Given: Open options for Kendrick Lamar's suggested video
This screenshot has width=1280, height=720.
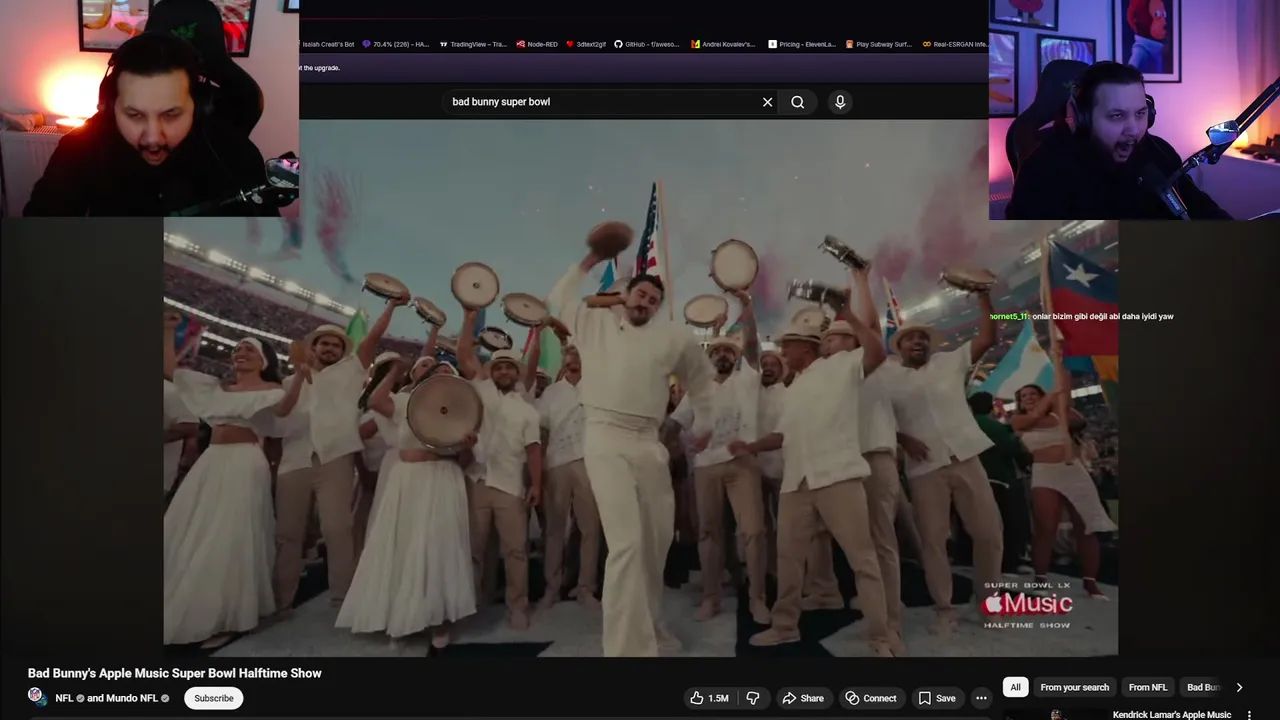Looking at the screenshot, I should pyautogui.click(x=1249, y=715).
